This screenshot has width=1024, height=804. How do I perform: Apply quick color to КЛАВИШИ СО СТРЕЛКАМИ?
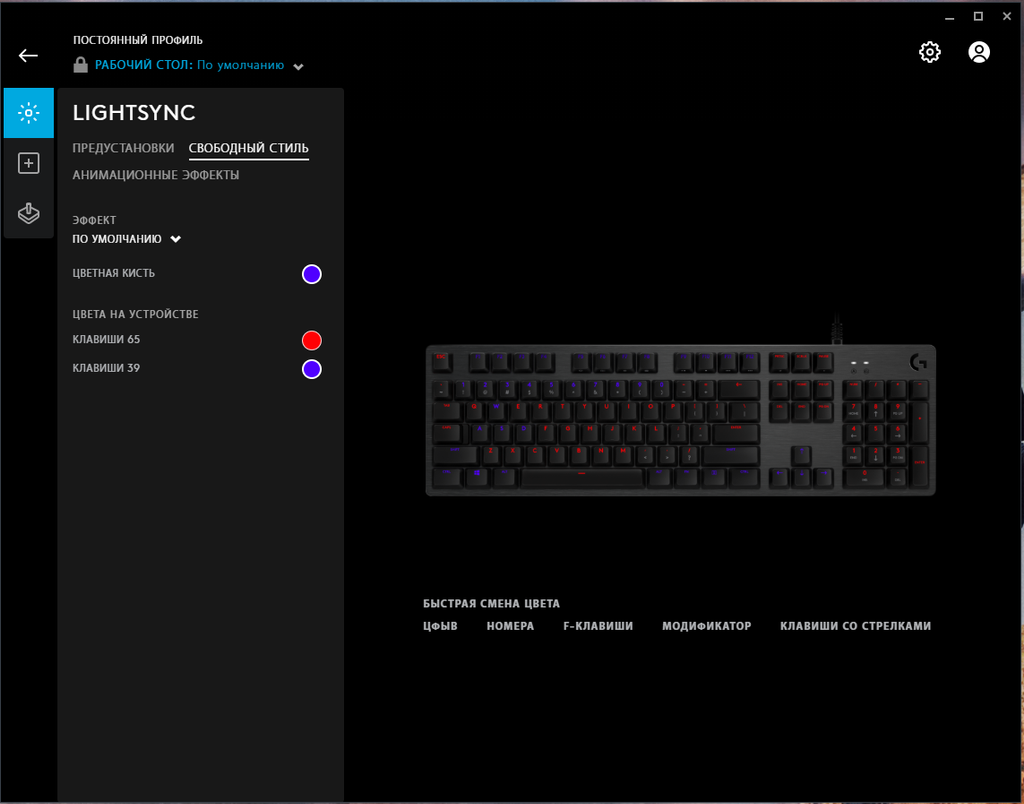point(856,626)
